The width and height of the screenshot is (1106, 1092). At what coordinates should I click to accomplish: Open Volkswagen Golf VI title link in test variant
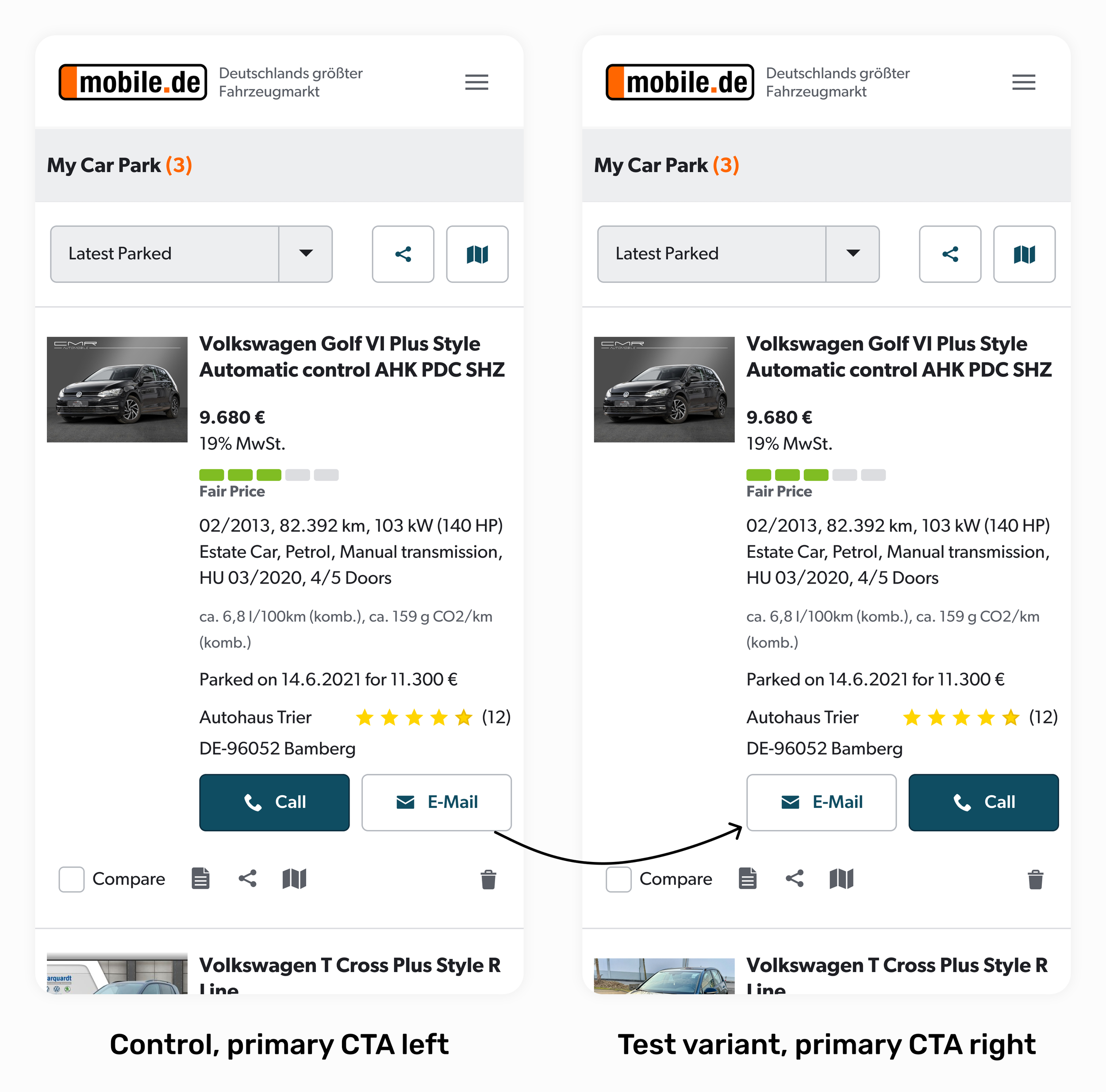pyautogui.click(x=899, y=357)
